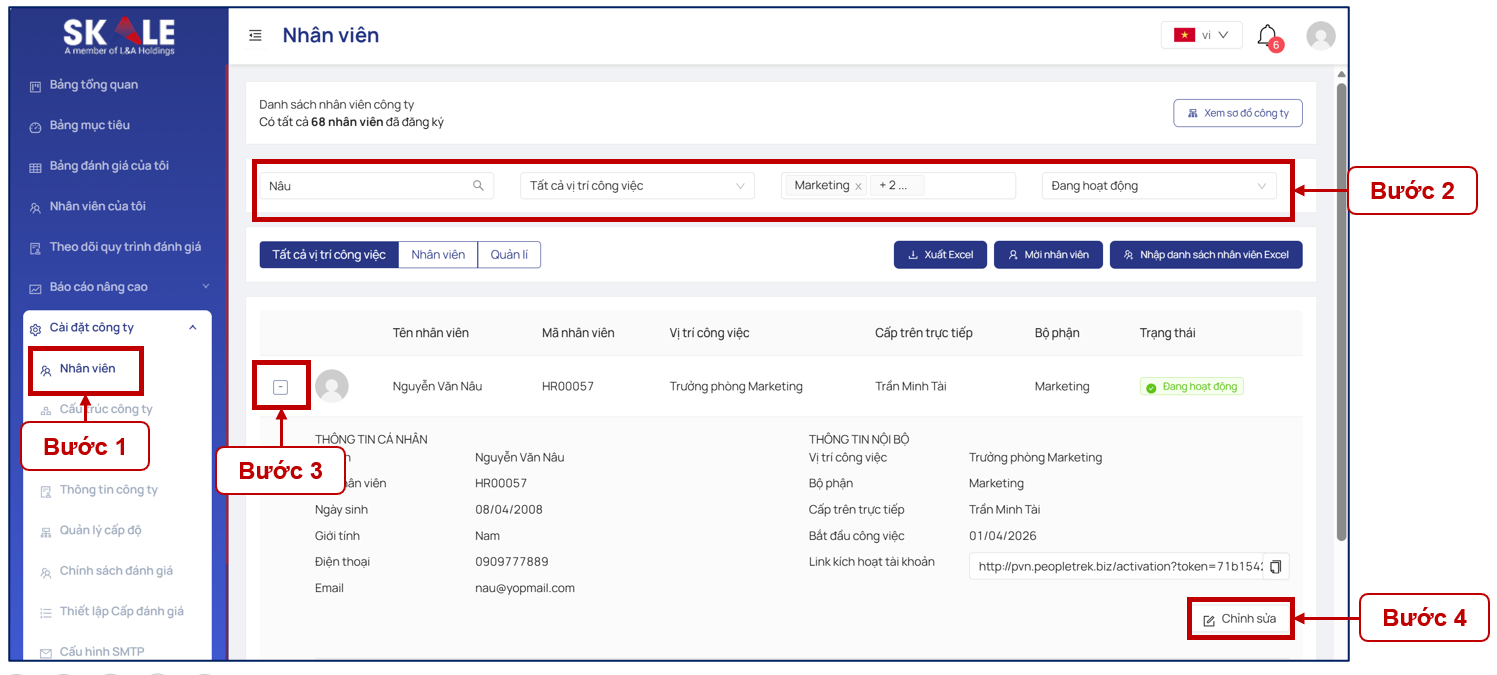Open the Đang hoạt động status dropdown
Image resolution: width=1497 pixels, height=675 pixels.
click(x=1159, y=186)
